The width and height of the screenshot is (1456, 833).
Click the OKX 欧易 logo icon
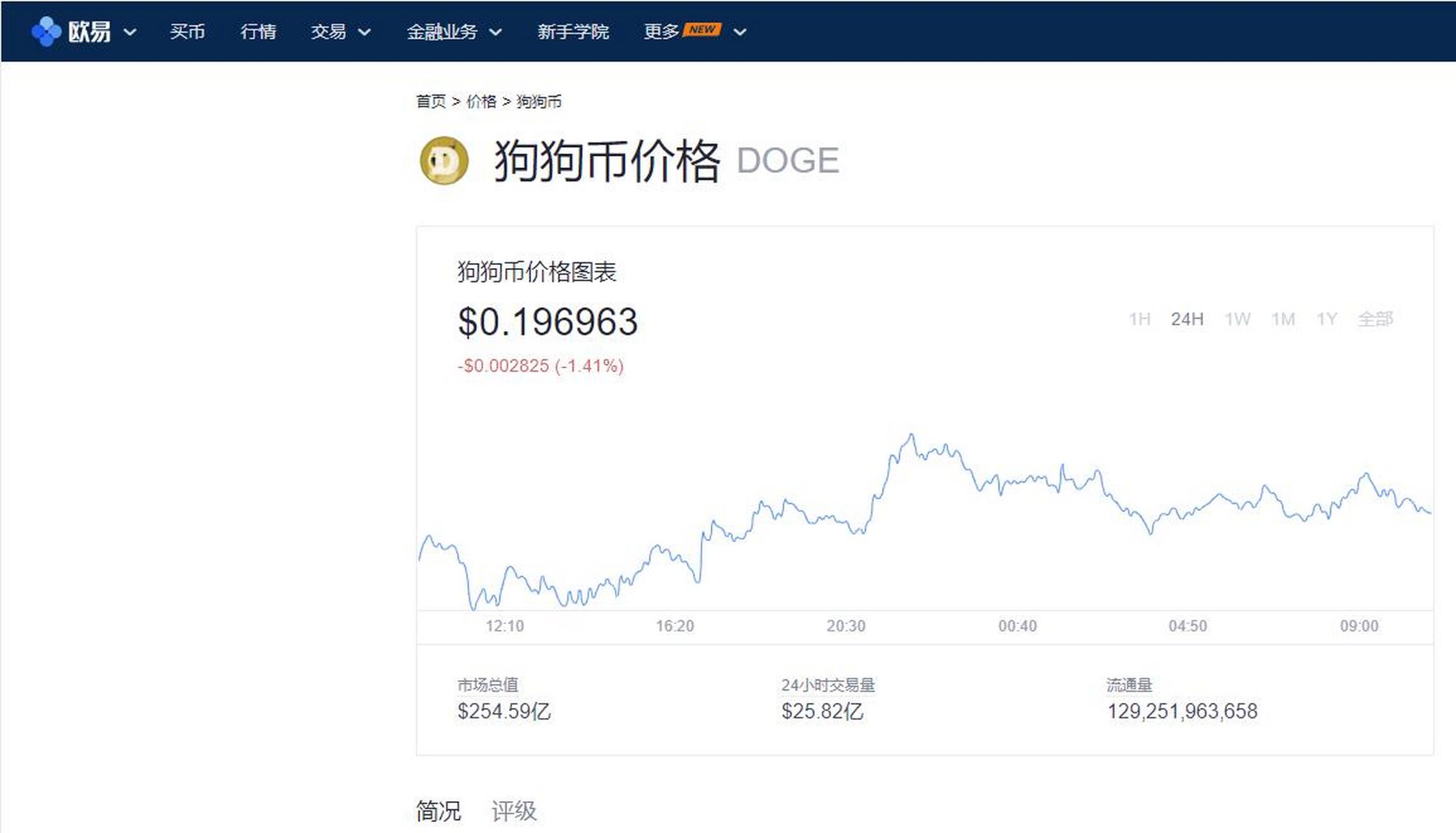pos(46,31)
